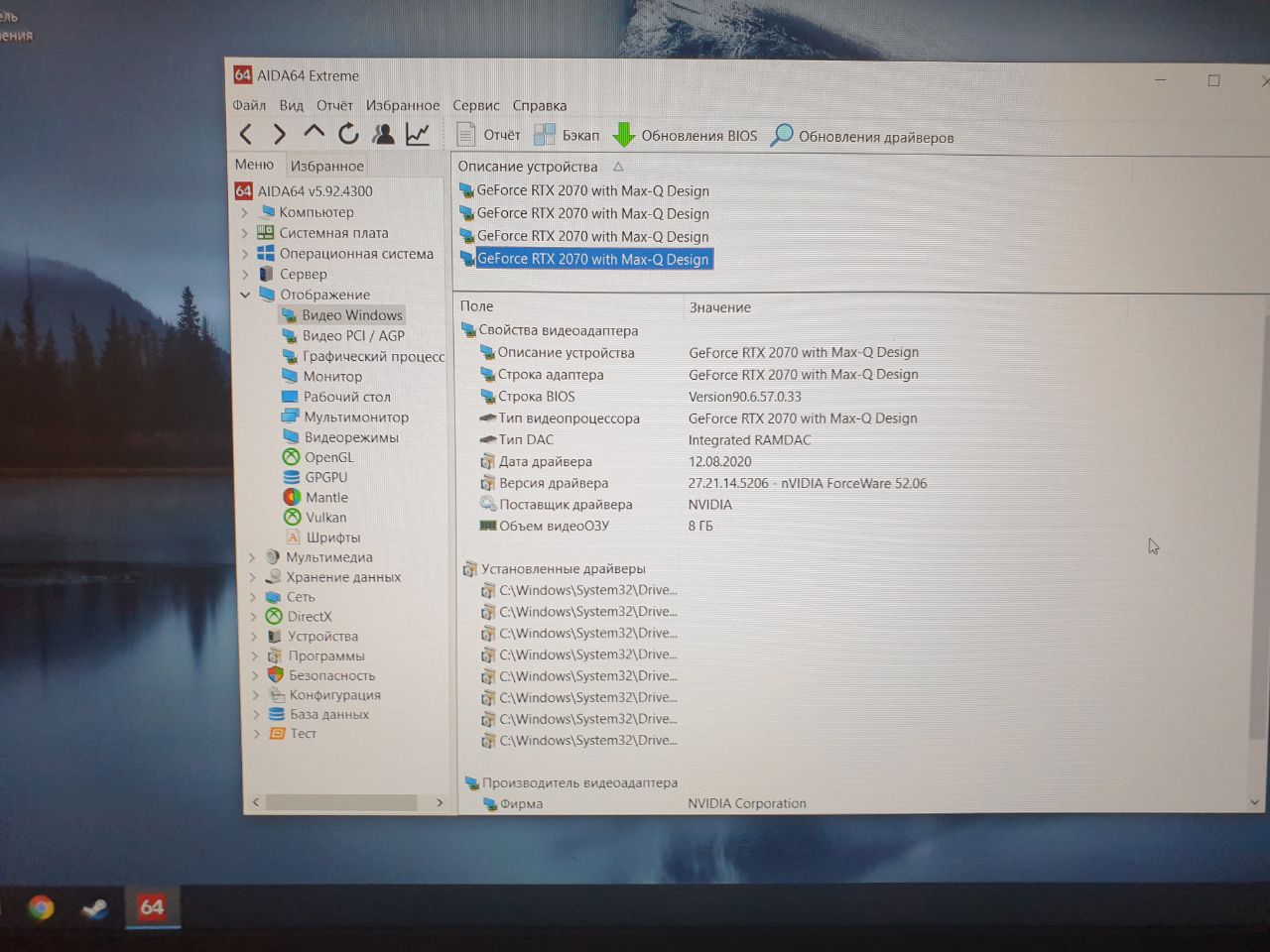Image resolution: width=1270 pixels, height=952 pixels.
Task: Select Тест tree item
Action: 293,734
